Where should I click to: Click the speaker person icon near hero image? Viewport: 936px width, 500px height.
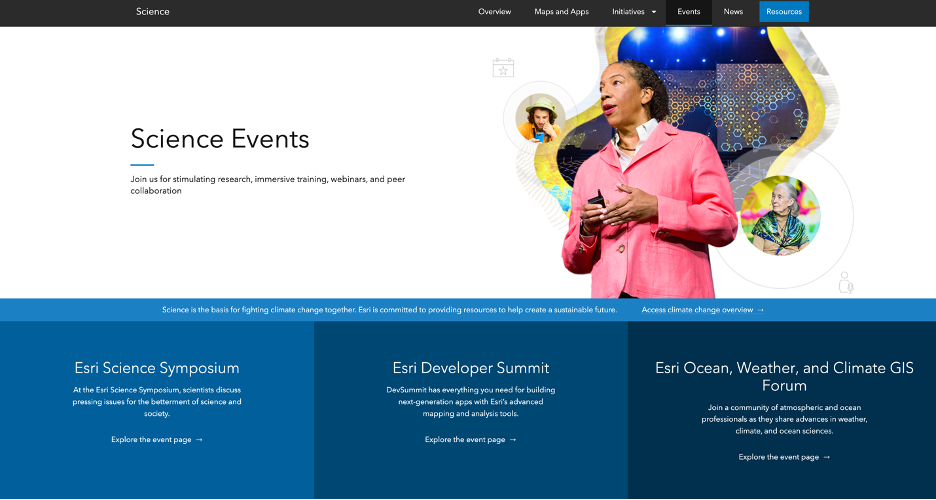(x=845, y=283)
